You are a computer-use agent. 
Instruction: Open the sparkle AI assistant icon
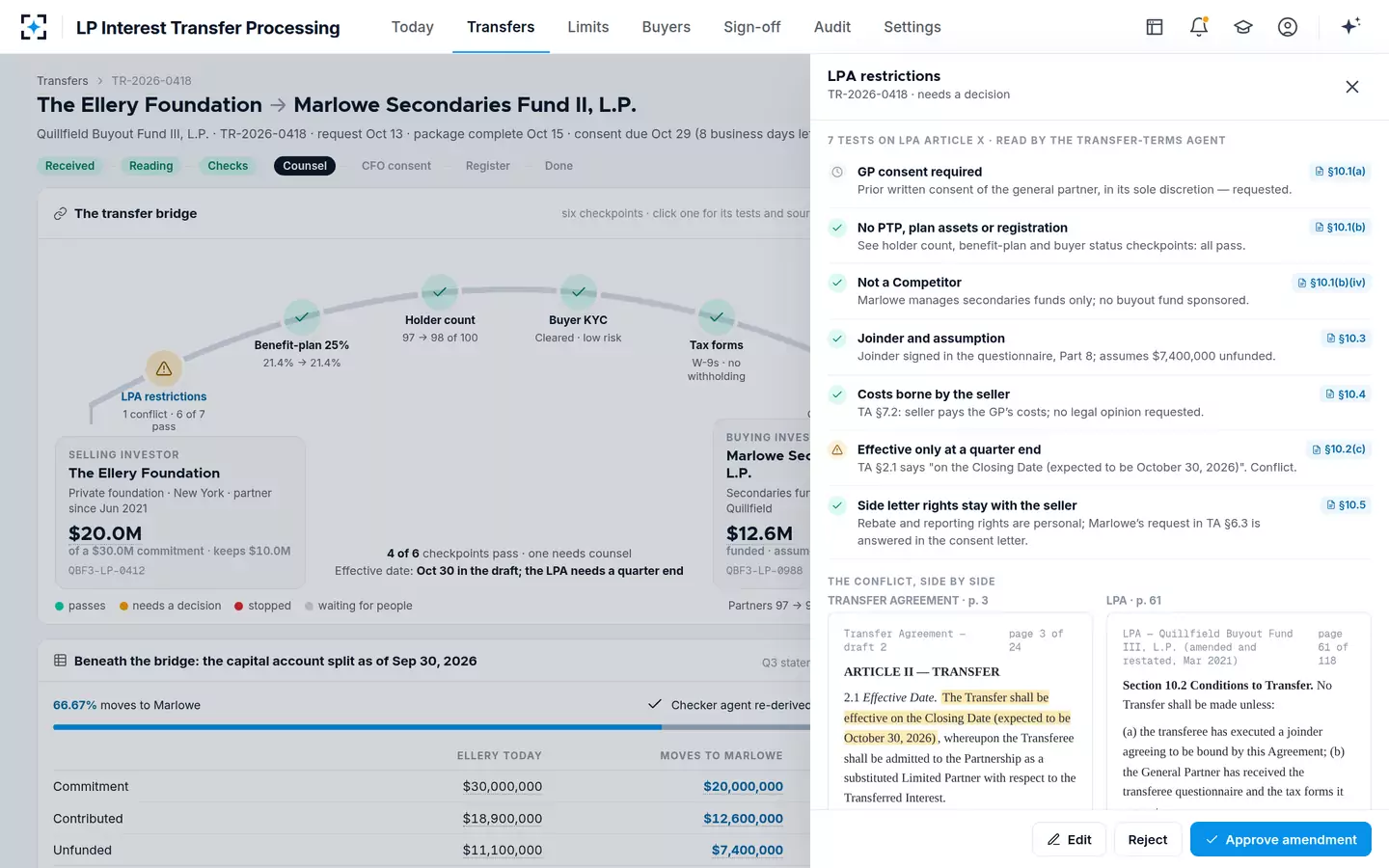(x=1350, y=26)
